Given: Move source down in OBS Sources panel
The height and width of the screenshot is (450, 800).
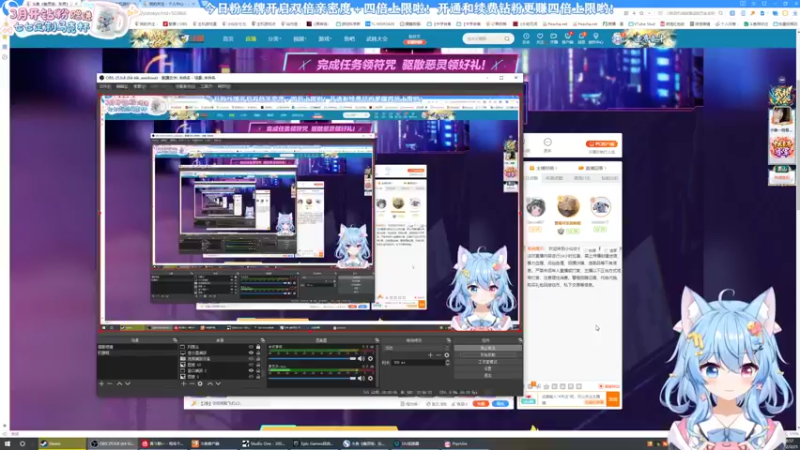Looking at the screenshot, I should coord(218,384).
